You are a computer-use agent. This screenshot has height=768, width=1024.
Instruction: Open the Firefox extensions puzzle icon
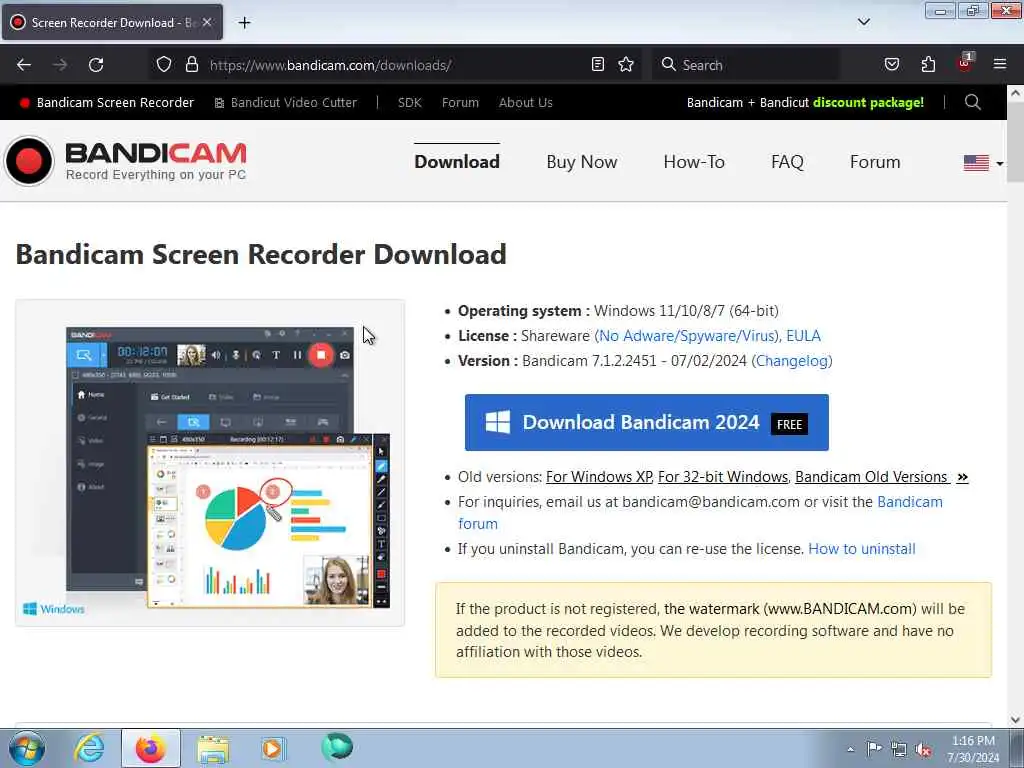point(928,64)
